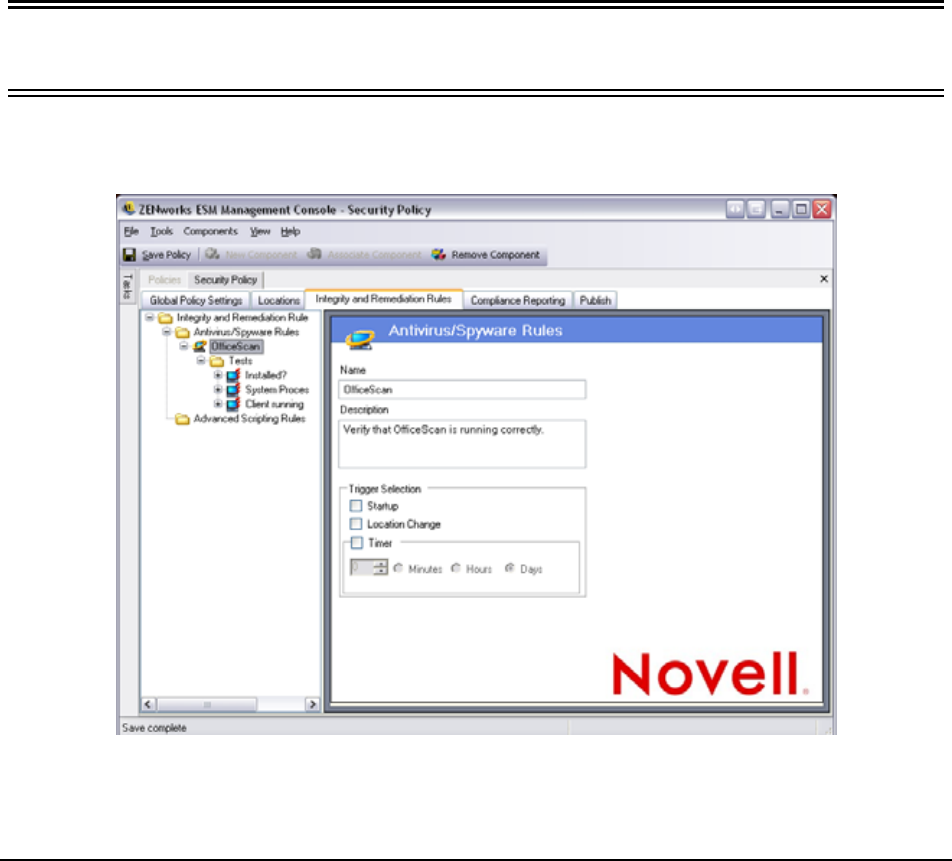This screenshot has height=861, width=952.
Task: Switch to the Publish tab
Action: (x=595, y=301)
